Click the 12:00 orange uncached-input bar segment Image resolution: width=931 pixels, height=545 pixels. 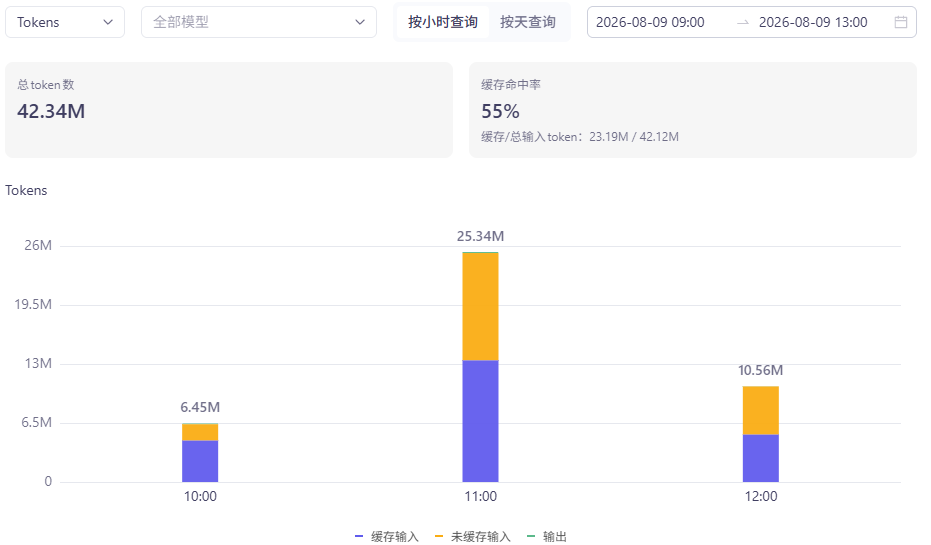tap(761, 410)
